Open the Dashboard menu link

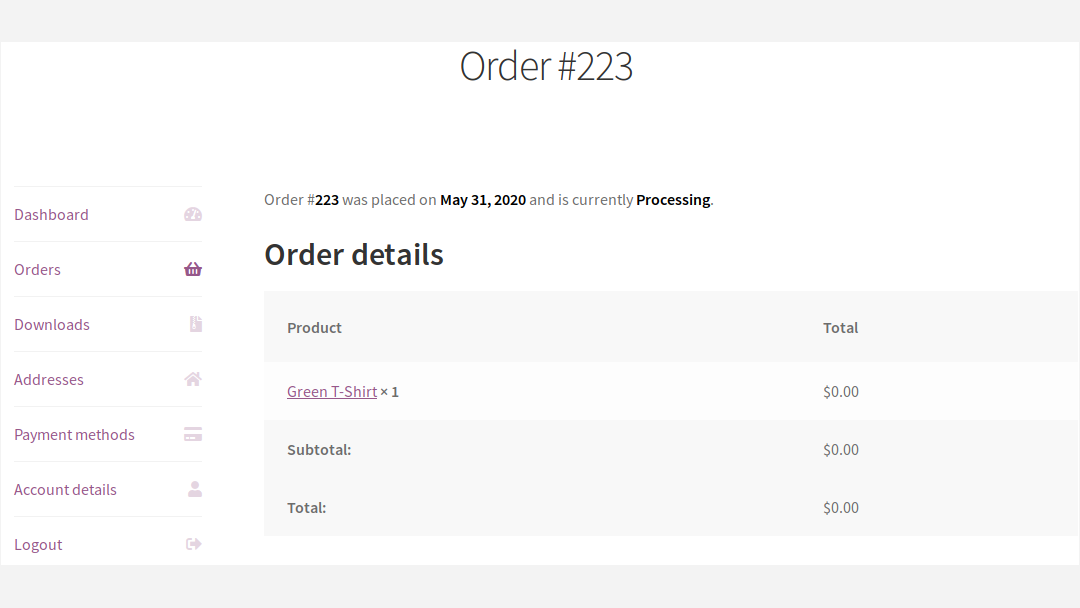point(52,215)
